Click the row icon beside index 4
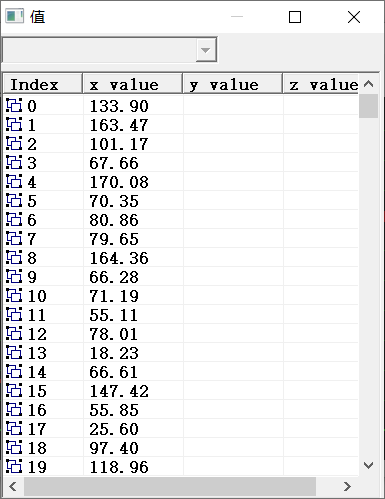 pos(14,181)
